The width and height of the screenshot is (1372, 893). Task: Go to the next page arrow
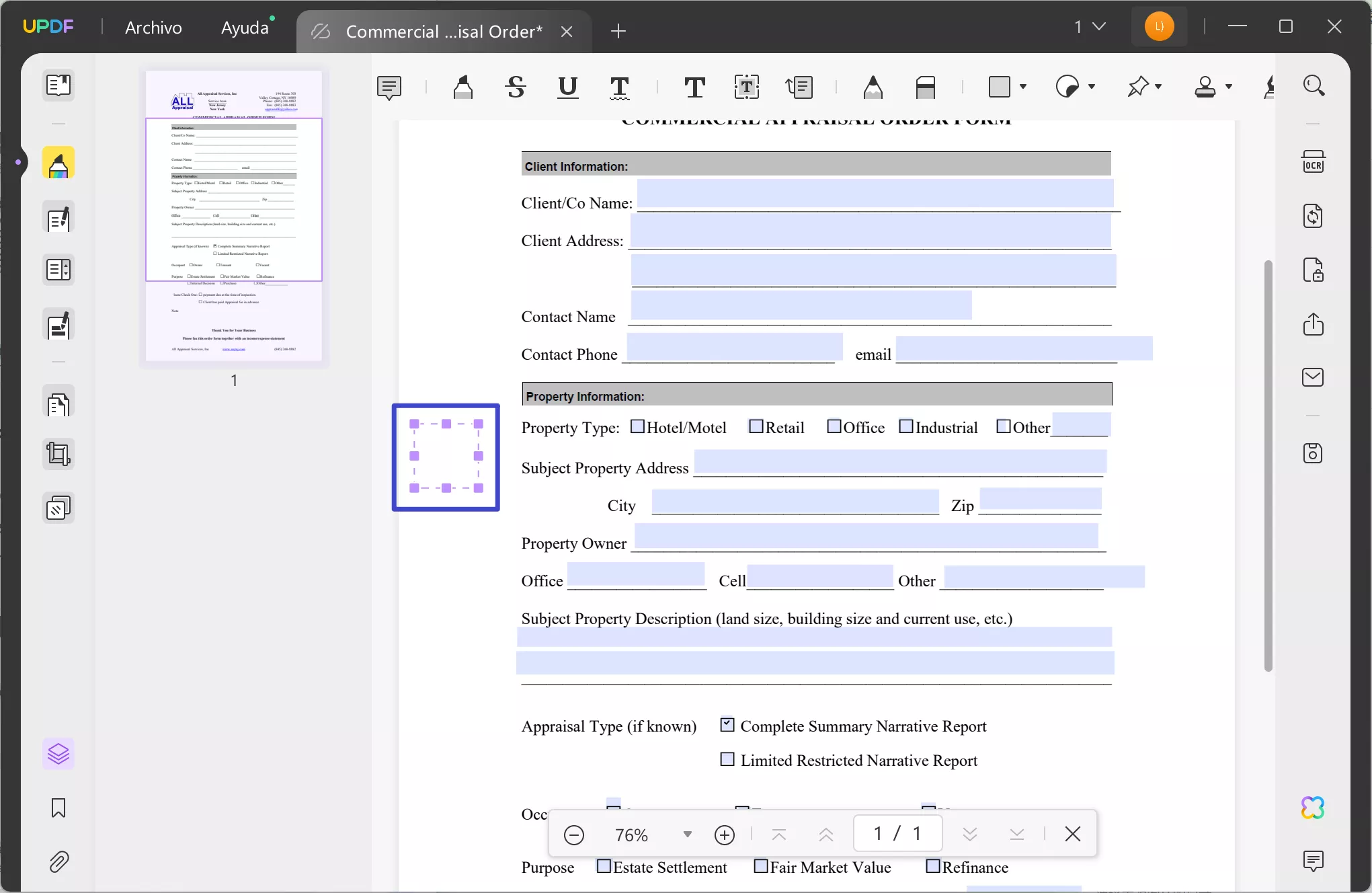[969, 834]
